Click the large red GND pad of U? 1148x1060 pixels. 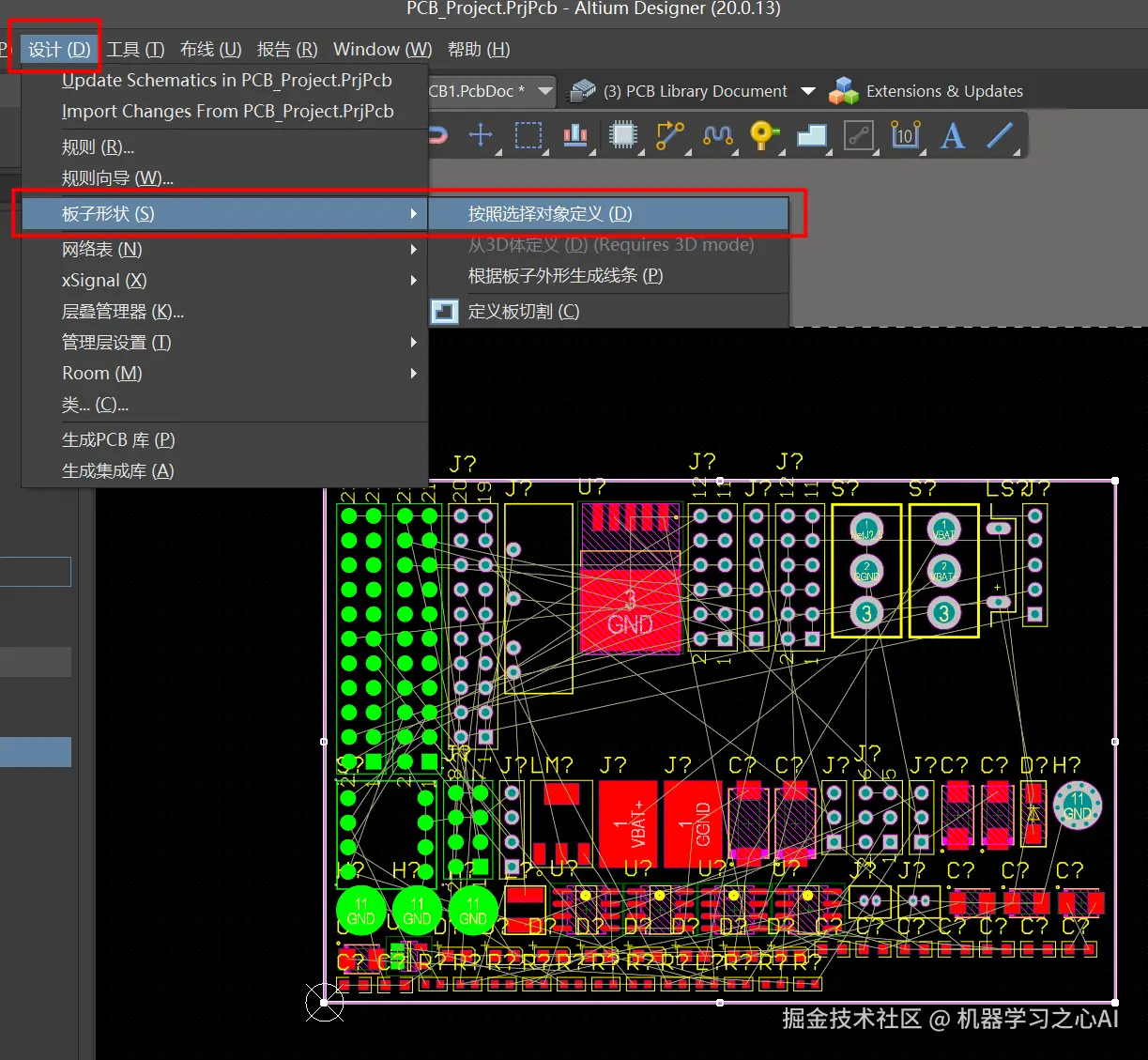(630, 610)
